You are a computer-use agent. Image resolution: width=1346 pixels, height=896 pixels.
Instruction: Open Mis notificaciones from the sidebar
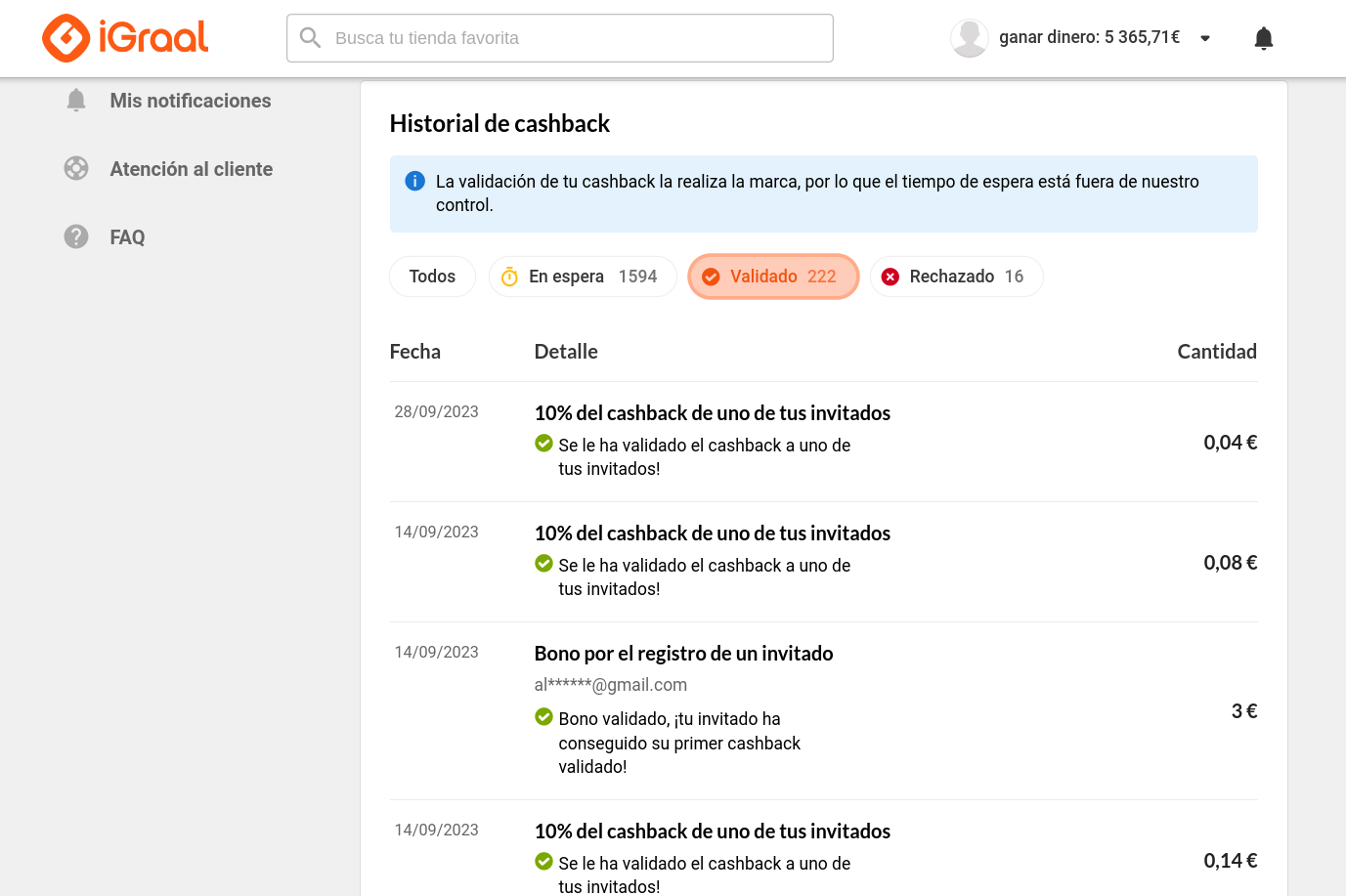pyautogui.click(x=191, y=100)
